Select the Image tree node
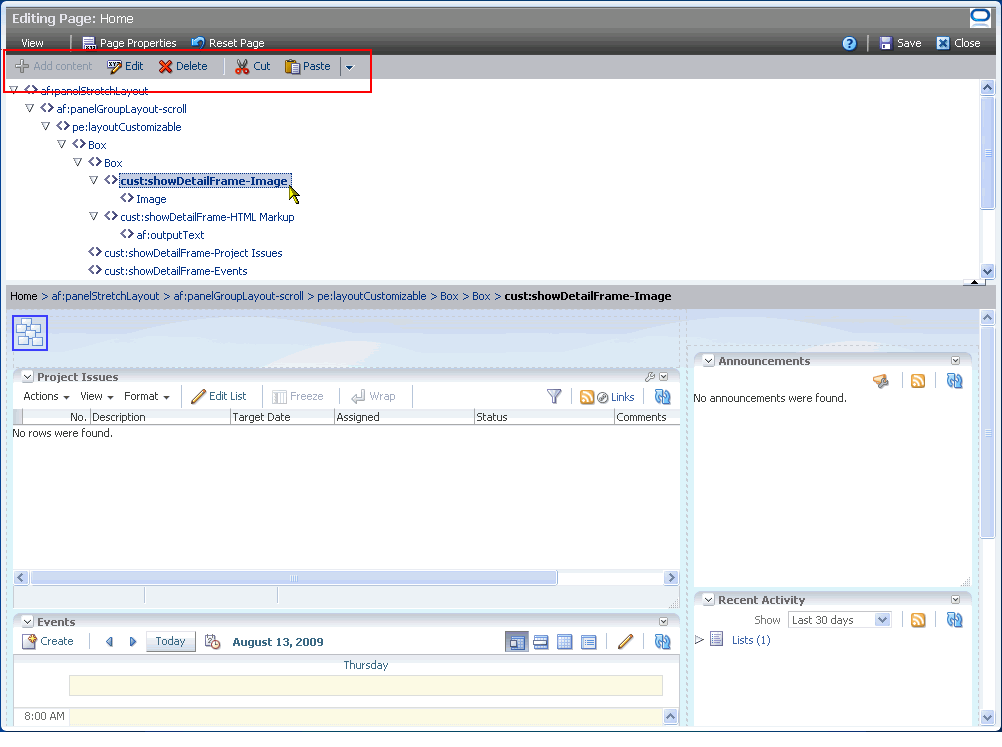The image size is (1002, 747). (x=151, y=199)
